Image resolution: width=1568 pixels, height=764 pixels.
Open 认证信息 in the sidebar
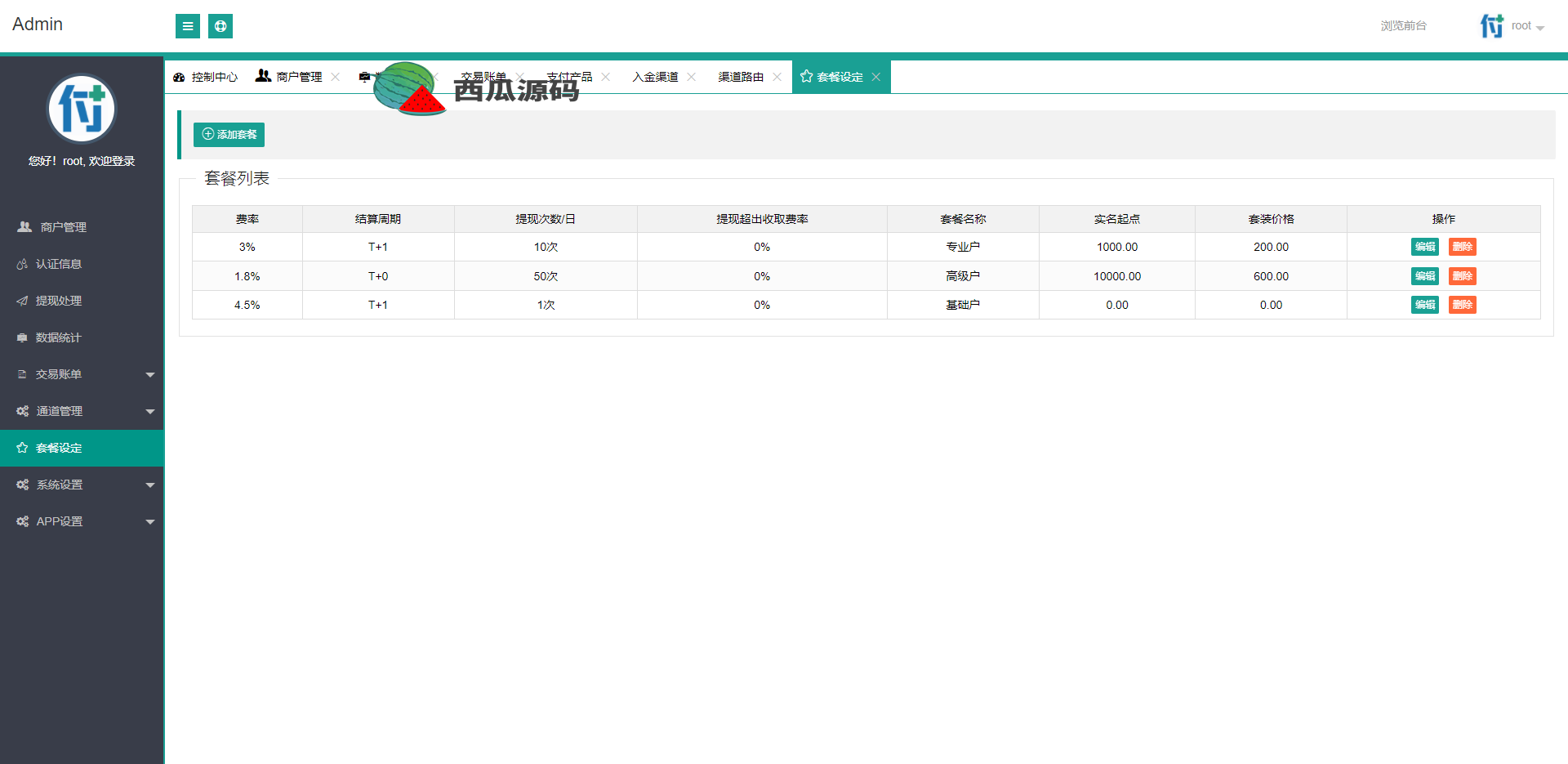click(x=82, y=264)
